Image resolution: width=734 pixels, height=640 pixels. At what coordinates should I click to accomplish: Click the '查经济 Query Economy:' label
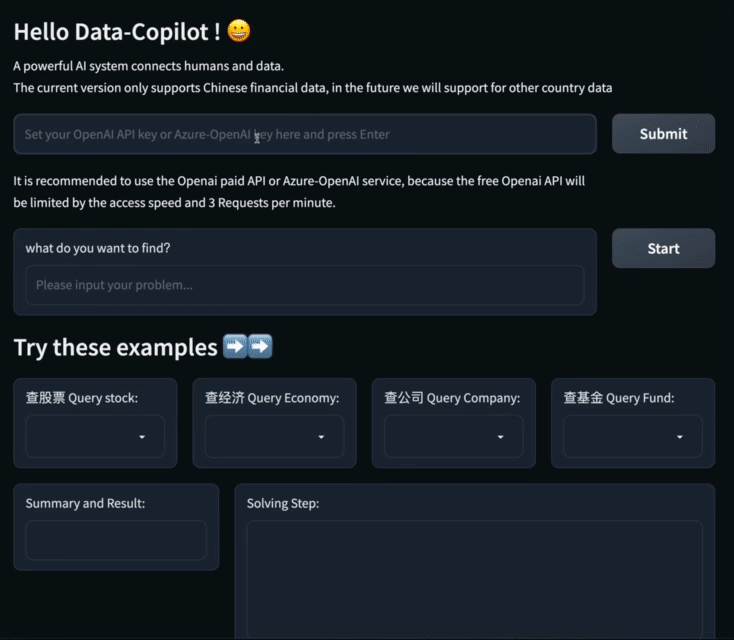pyautogui.click(x=272, y=398)
